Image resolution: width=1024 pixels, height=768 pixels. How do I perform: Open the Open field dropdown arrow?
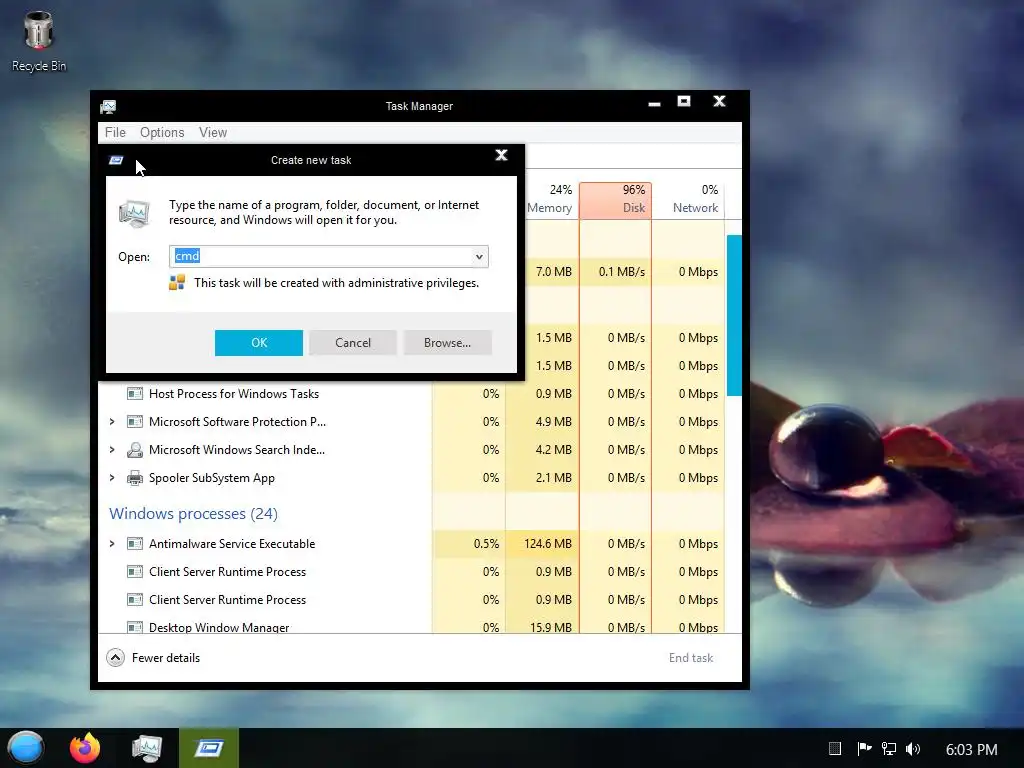479,257
